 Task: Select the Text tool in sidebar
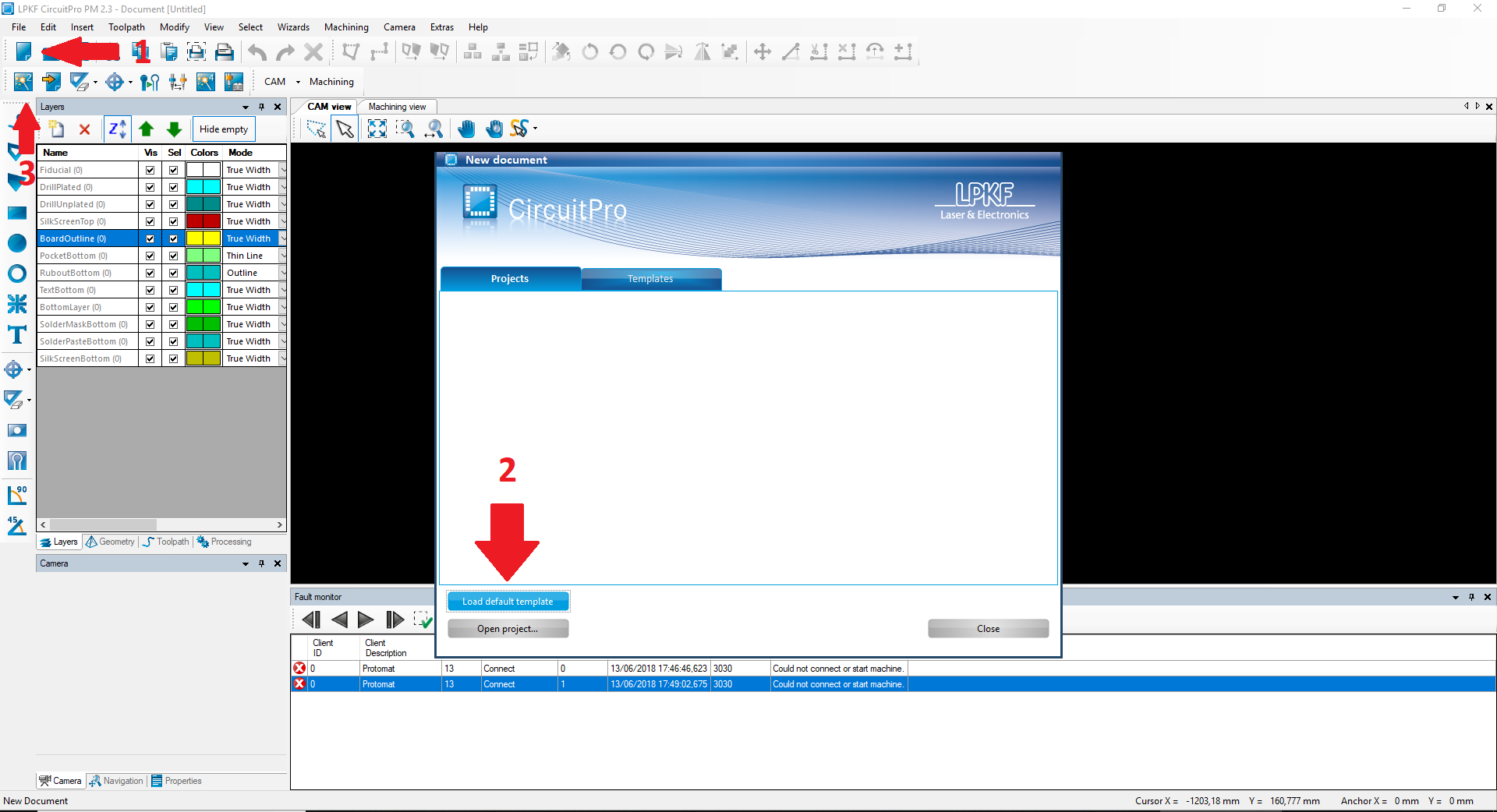[16, 335]
